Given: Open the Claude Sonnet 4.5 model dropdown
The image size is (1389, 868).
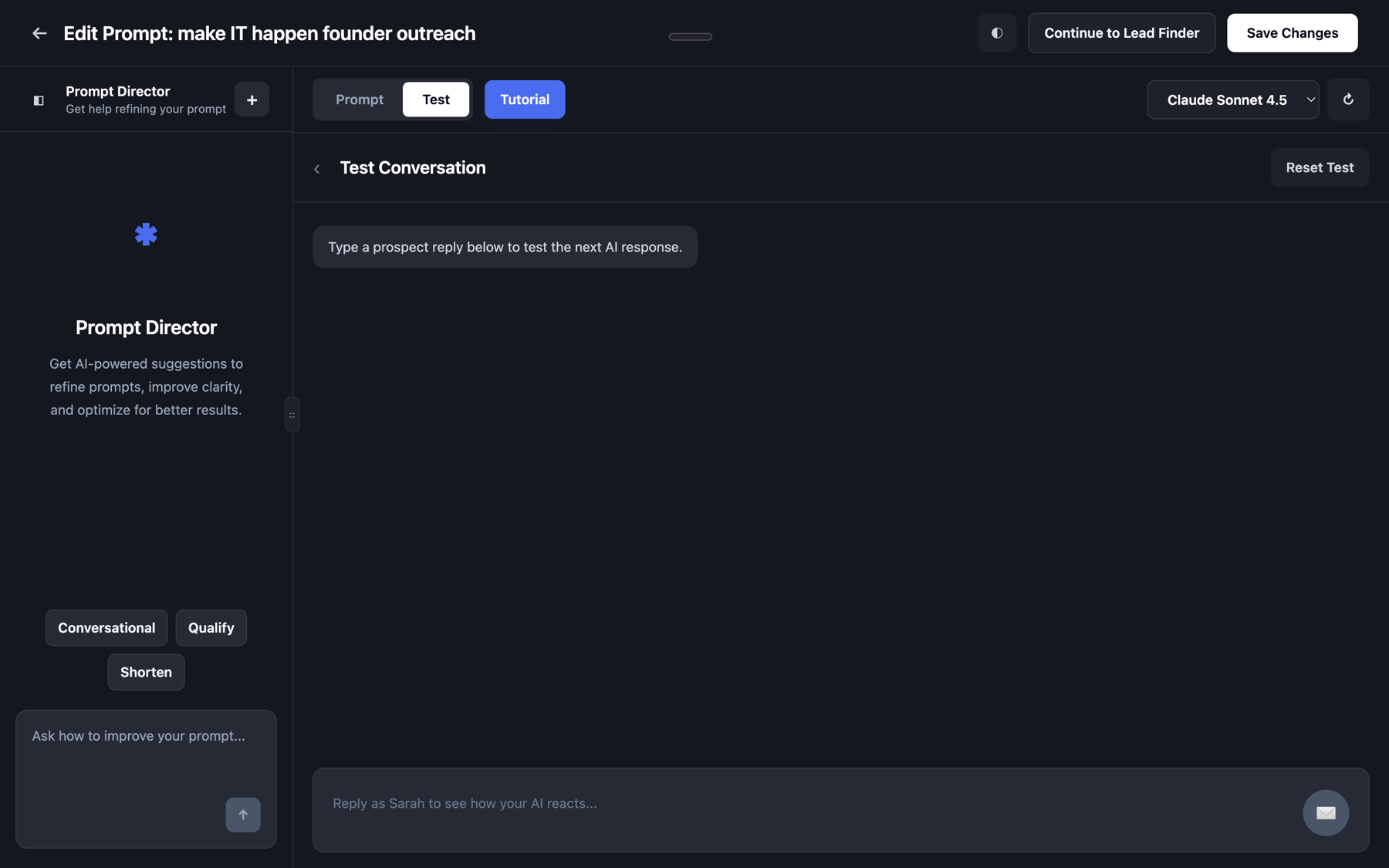Looking at the screenshot, I should click(1233, 100).
